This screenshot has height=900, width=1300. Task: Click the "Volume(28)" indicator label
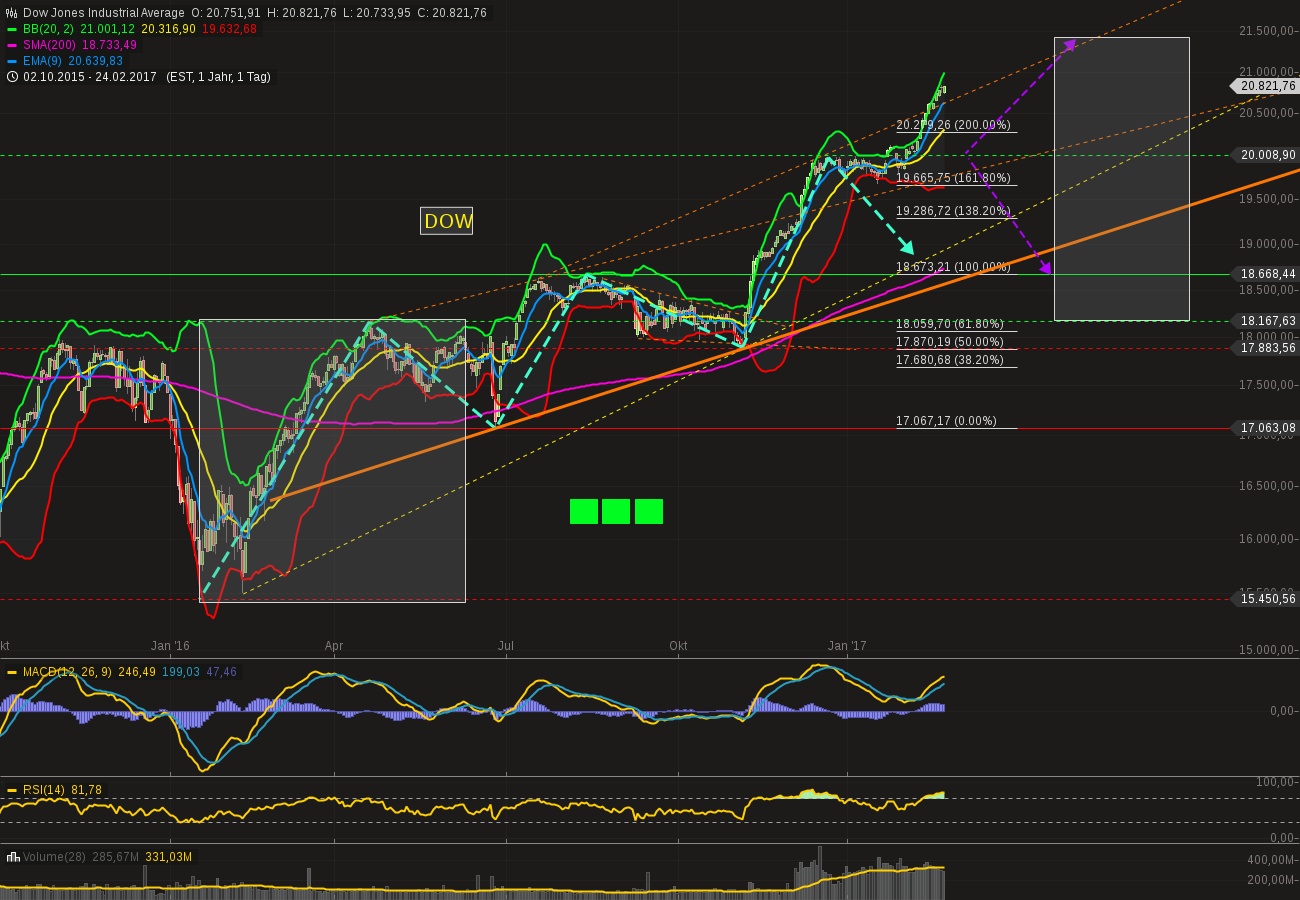(x=52, y=856)
